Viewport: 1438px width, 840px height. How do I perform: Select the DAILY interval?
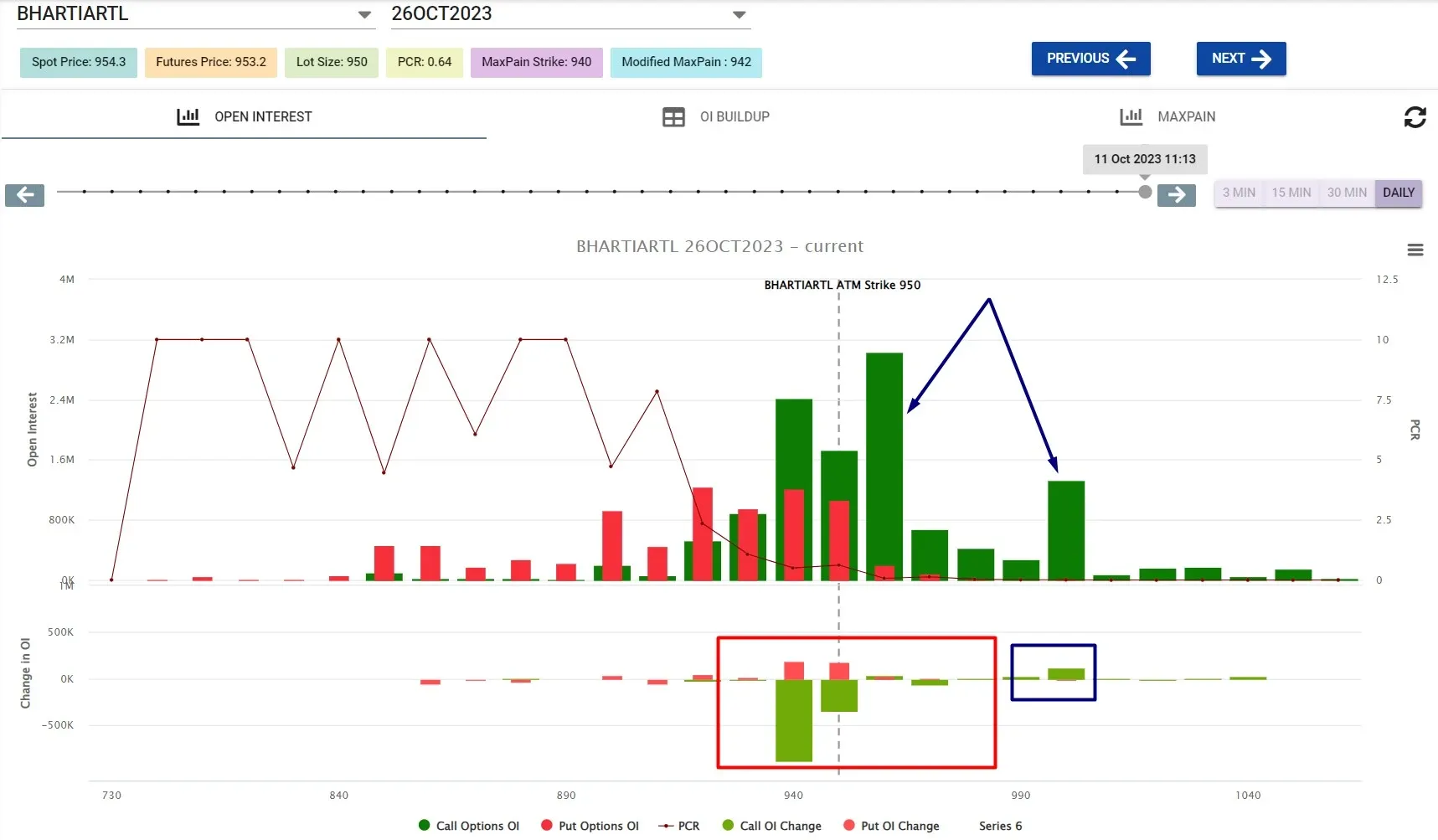click(1398, 193)
